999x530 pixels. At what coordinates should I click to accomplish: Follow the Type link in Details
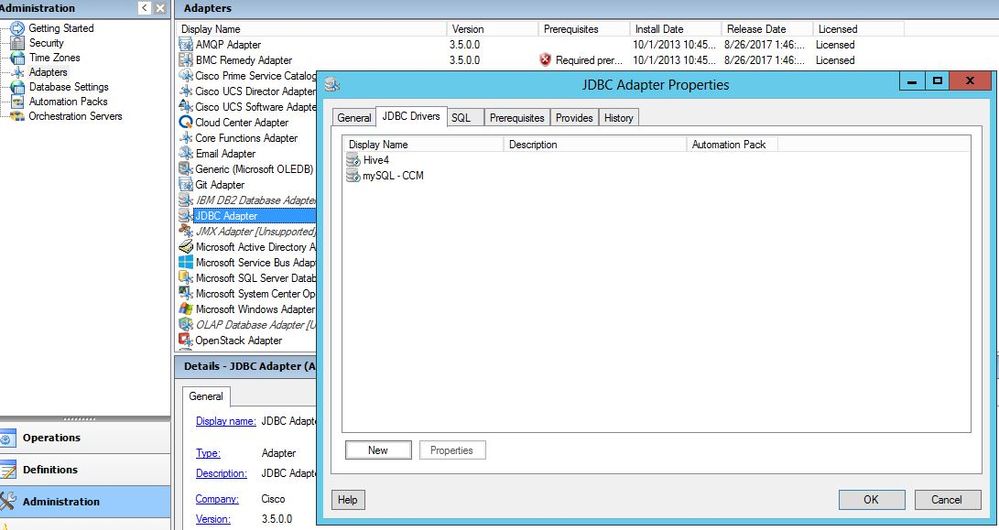pyautogui.click(x=208, y=453)
